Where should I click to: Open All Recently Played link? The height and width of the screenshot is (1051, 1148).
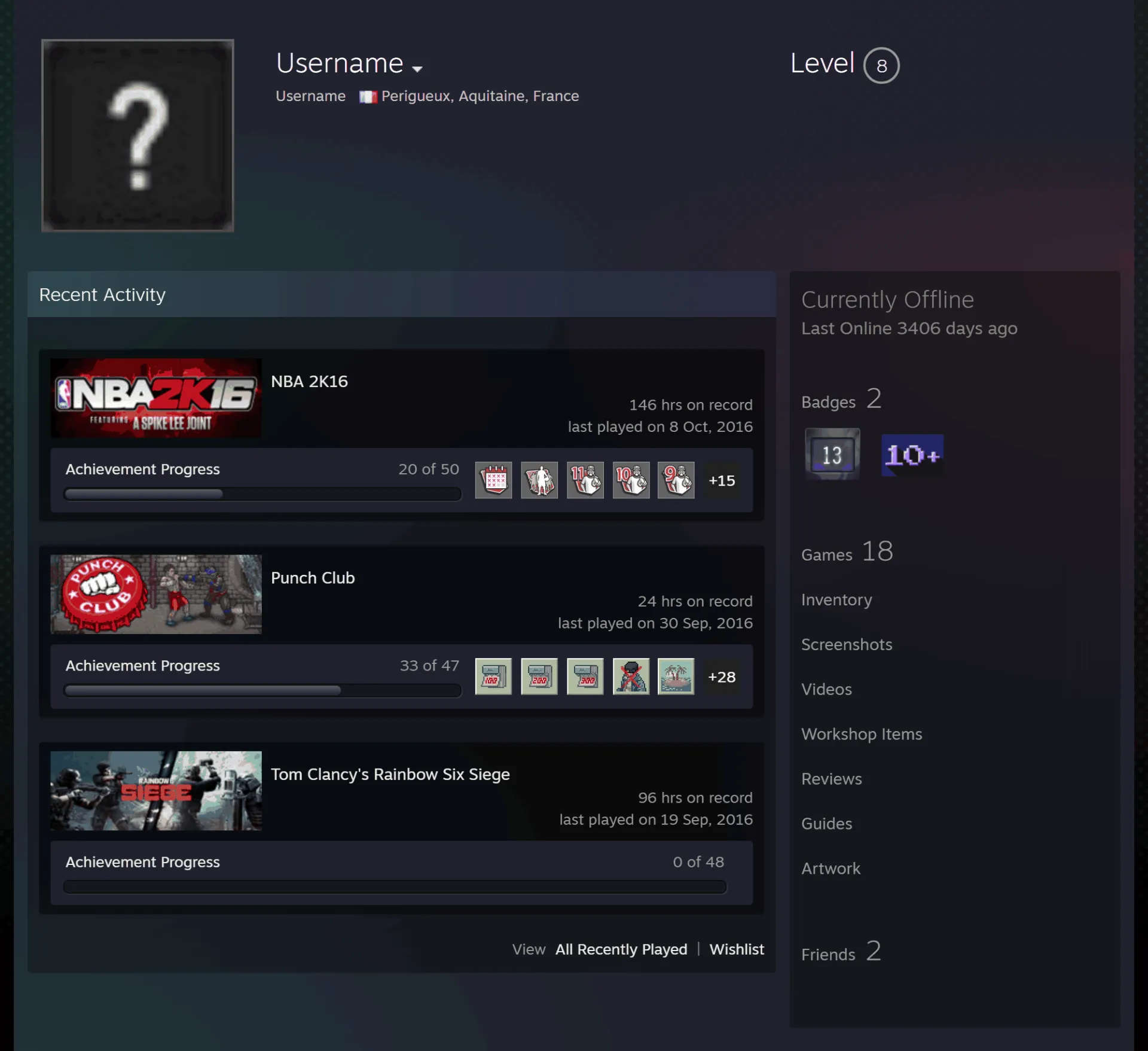click(621, 949)
